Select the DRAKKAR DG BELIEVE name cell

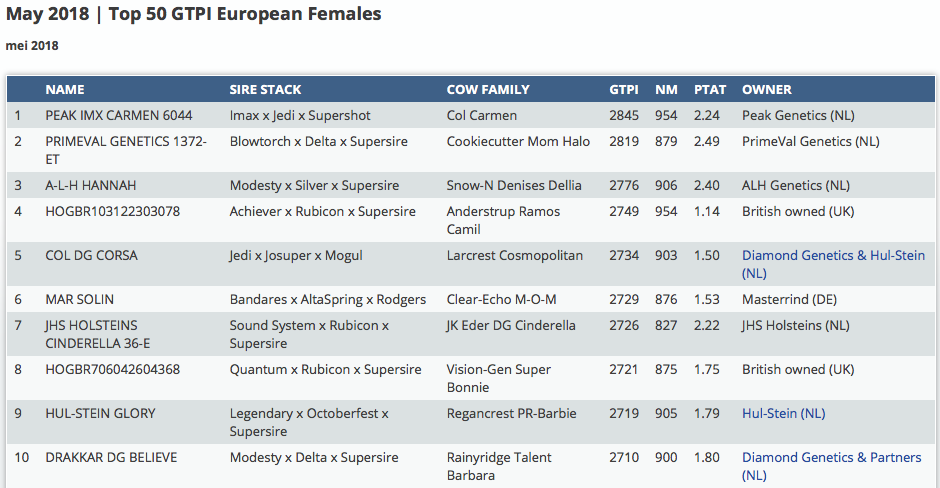point(111,458)
